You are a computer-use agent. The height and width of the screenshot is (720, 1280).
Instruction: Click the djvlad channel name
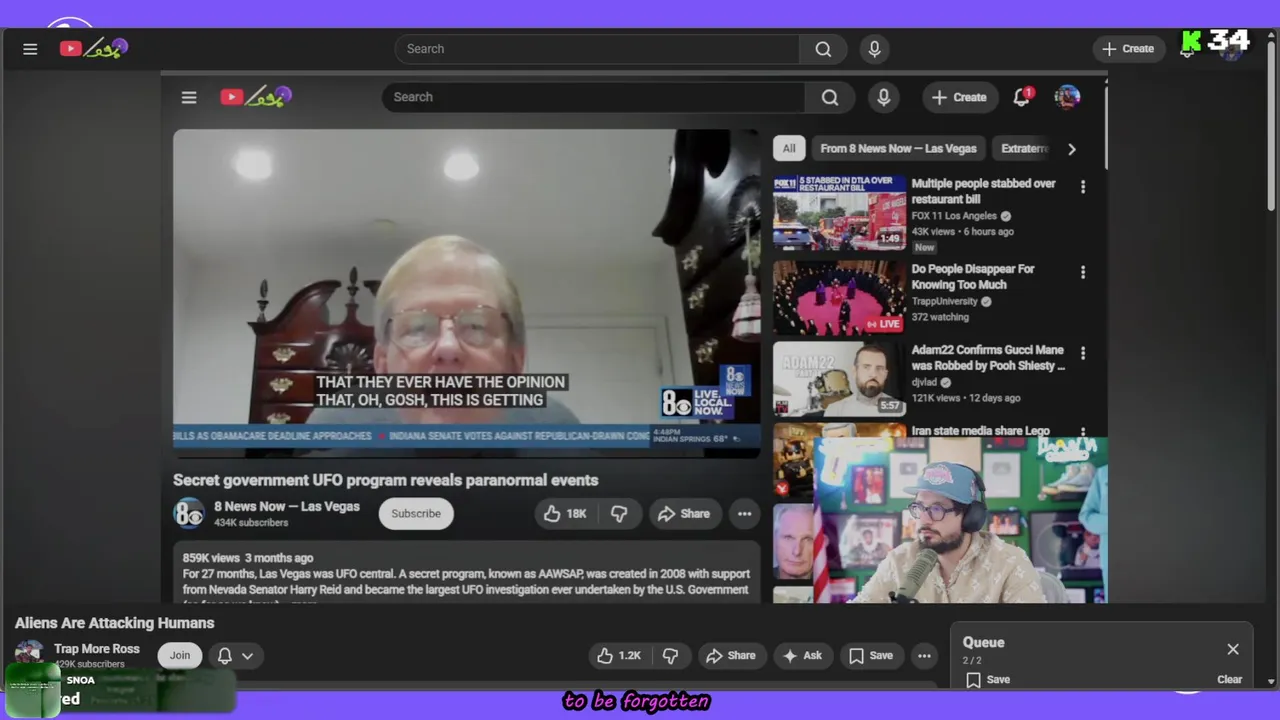coord(924,382)
